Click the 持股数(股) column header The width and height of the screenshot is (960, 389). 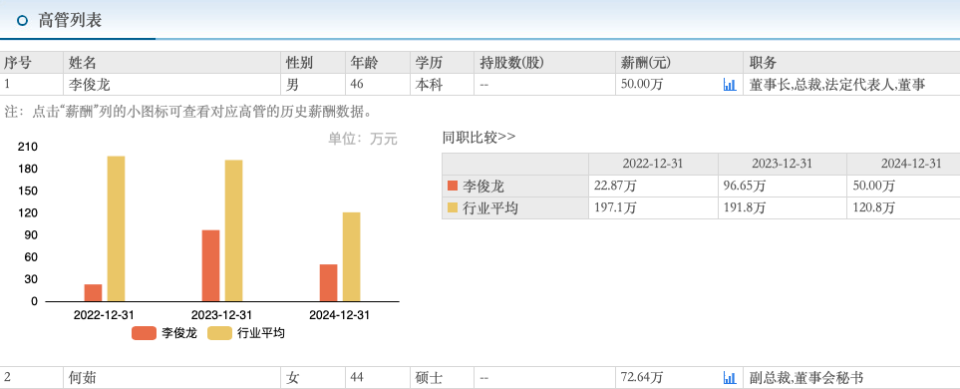click(x=544, y=62)
